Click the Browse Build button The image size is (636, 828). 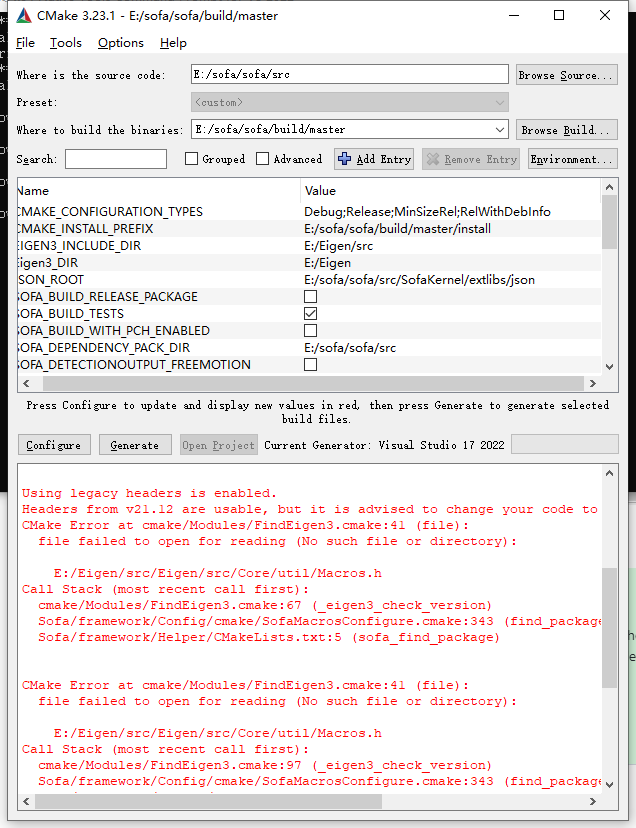567,130
